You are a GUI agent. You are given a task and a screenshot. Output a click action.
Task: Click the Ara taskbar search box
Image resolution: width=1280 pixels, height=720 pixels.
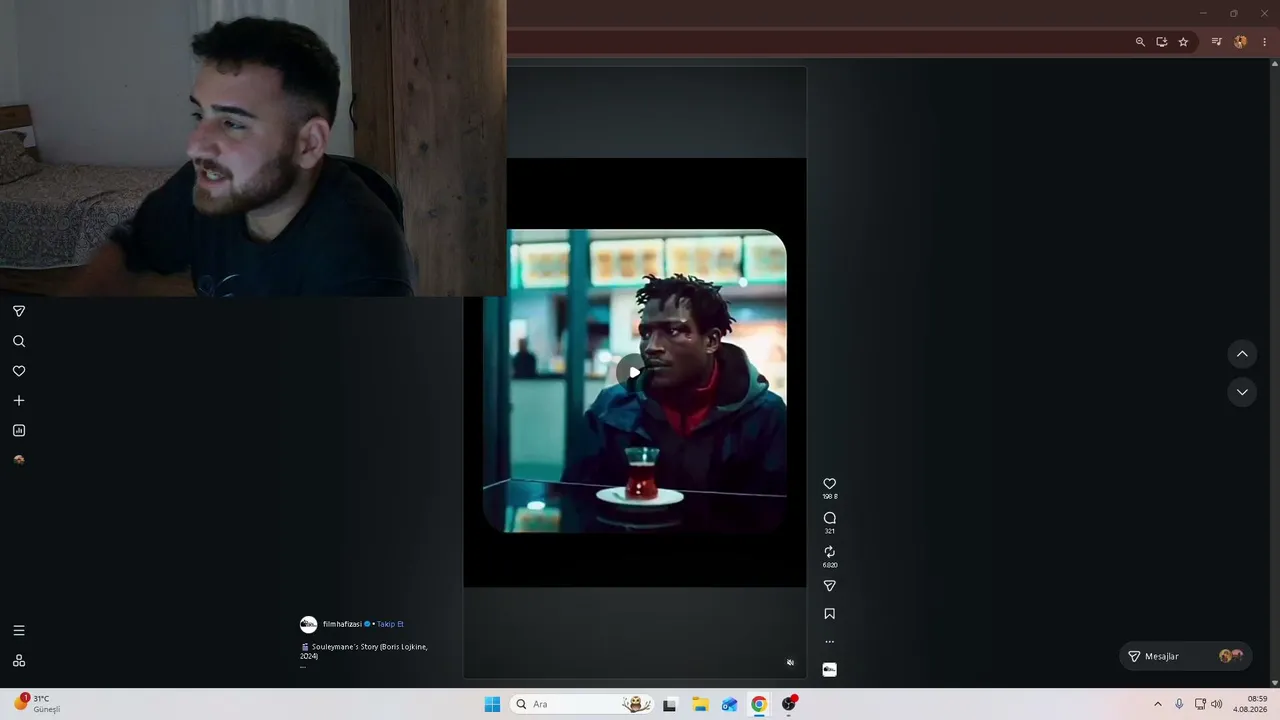(583, 704)
